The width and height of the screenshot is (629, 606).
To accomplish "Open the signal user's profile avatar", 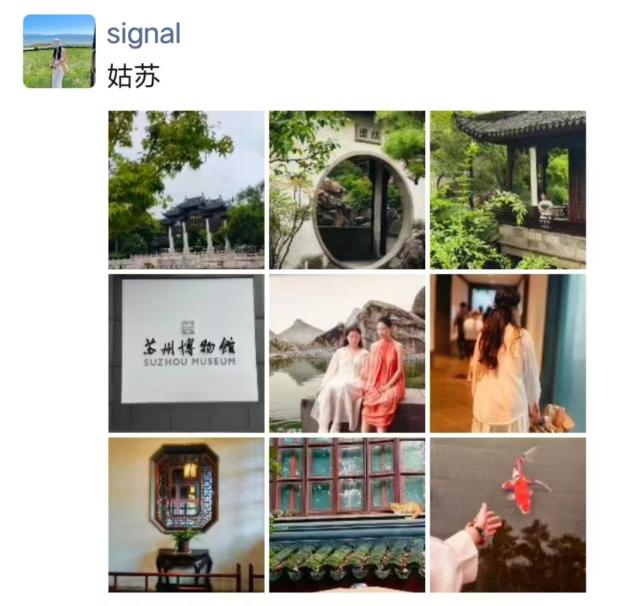I will pyautogui.click(x=59, y=51).
